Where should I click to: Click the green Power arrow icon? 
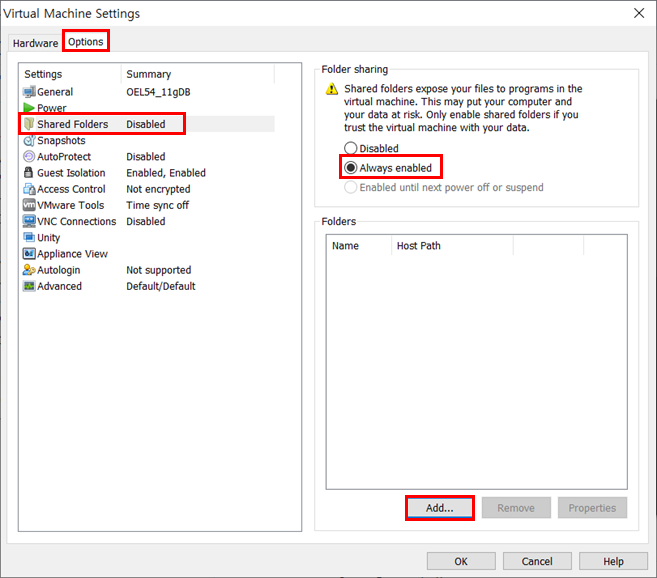point(29,108)
